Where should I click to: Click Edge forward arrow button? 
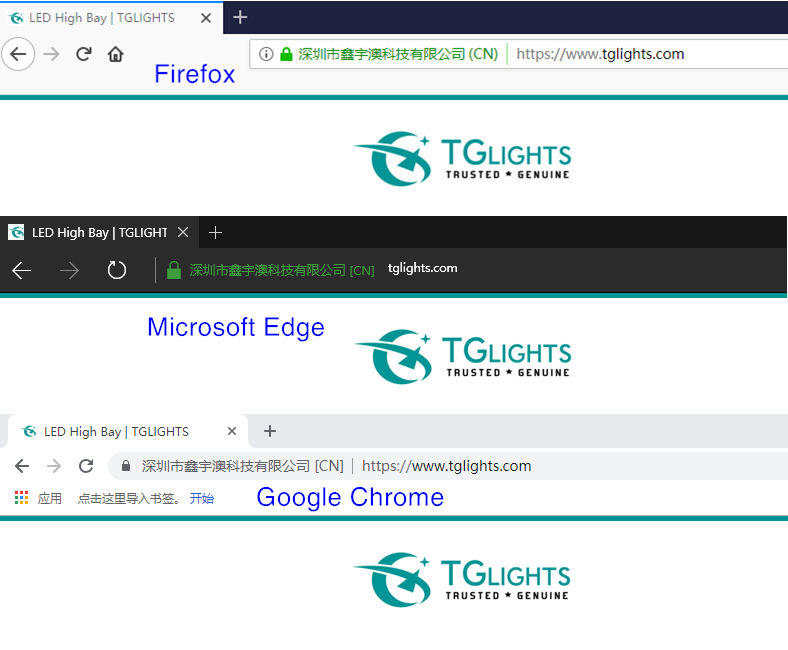69,270
